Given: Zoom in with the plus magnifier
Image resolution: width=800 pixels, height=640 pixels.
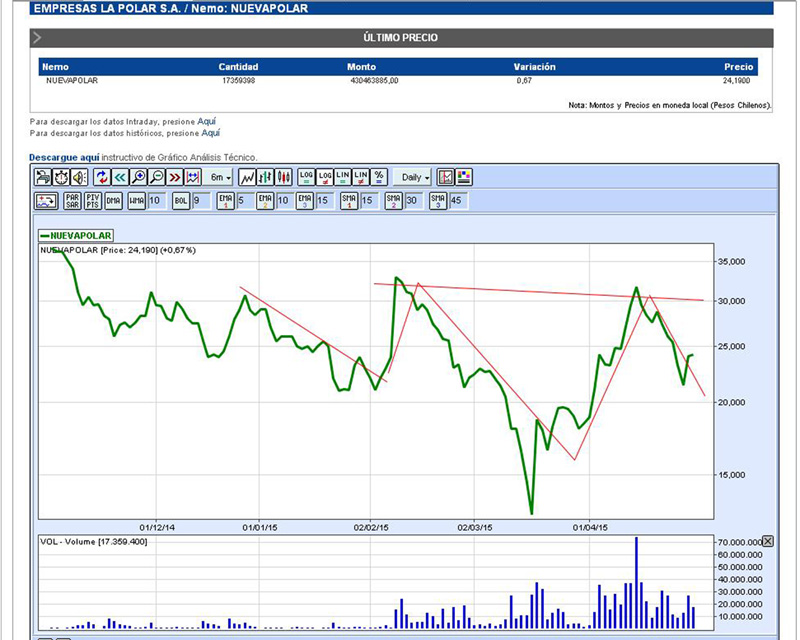Looking at the screenshot, I should (x=138, y=177).
